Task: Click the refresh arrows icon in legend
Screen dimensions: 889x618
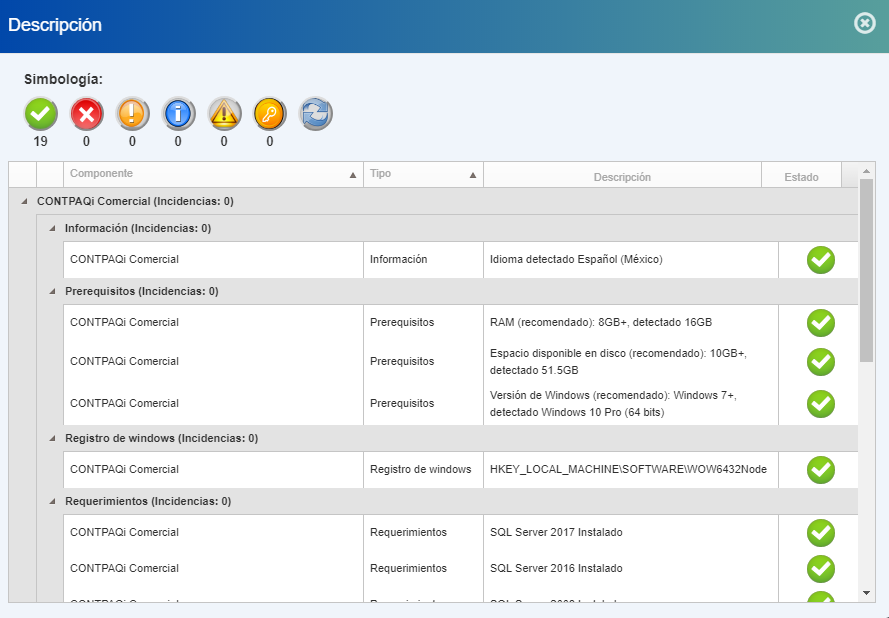Action: pos(316,114)
